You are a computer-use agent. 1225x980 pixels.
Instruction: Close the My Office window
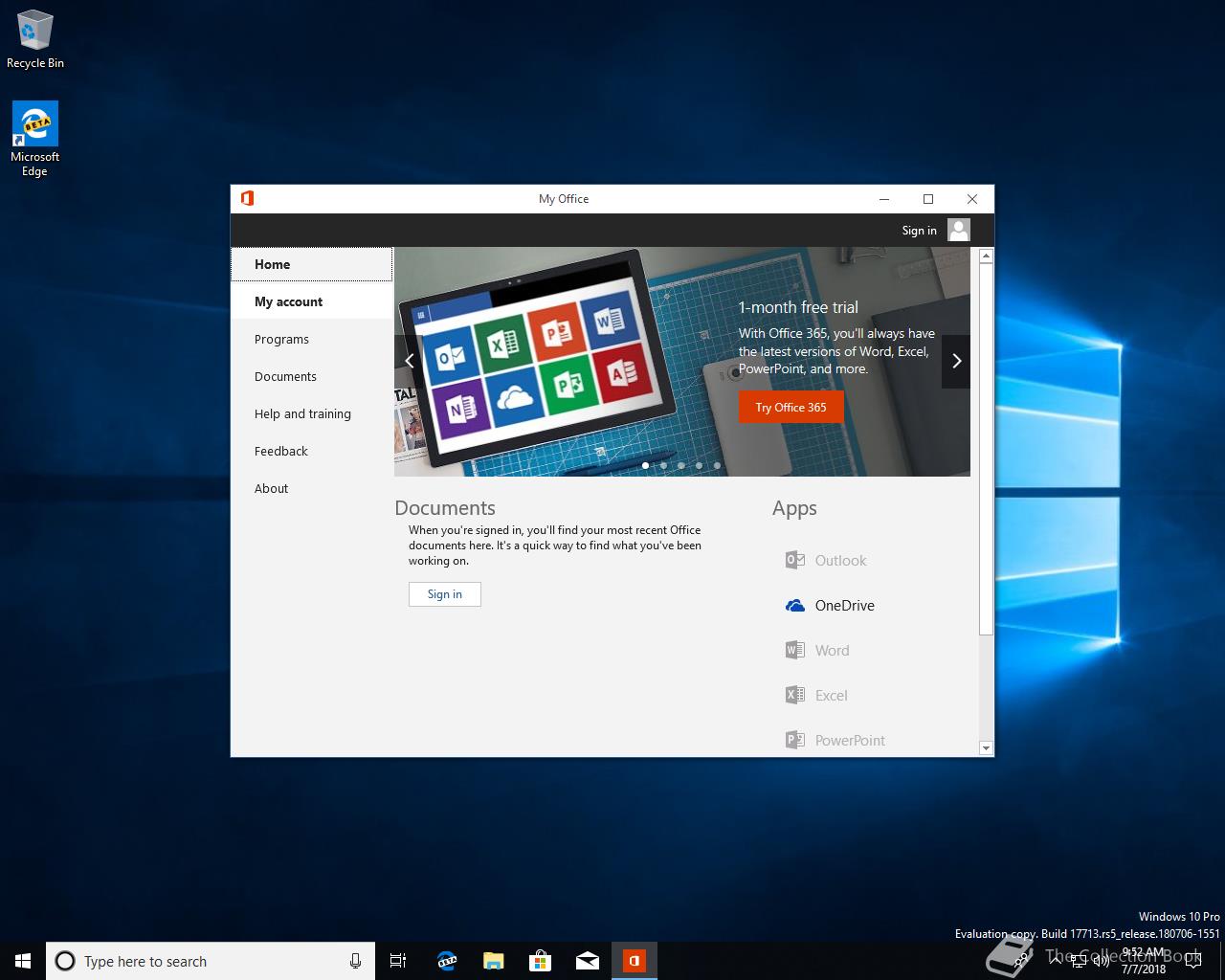pyautogui.click(x=972, y=199)
